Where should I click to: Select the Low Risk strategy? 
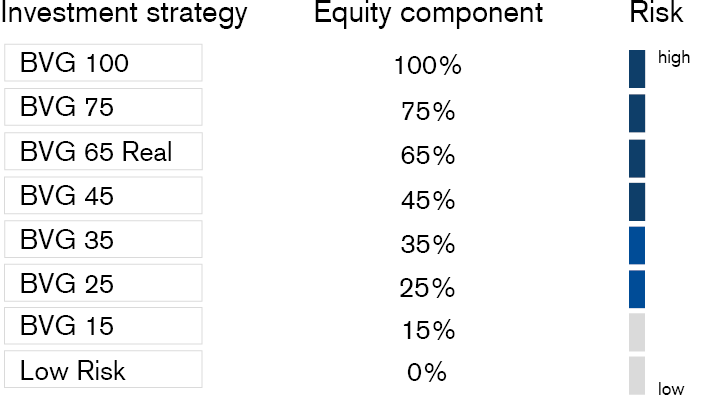pos(103,370)
